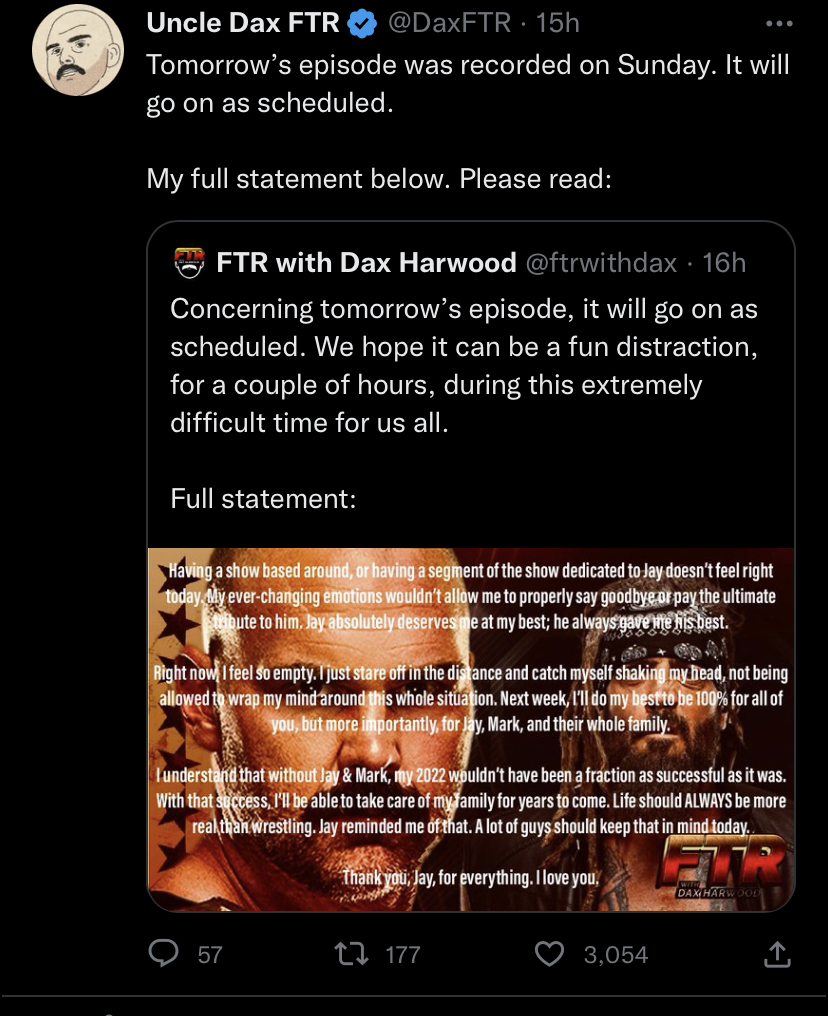Image resolution: width=828 pixels, height=1016 pixels.
Task: View the 3,054 likes count
Action: [x=615, y=954]
